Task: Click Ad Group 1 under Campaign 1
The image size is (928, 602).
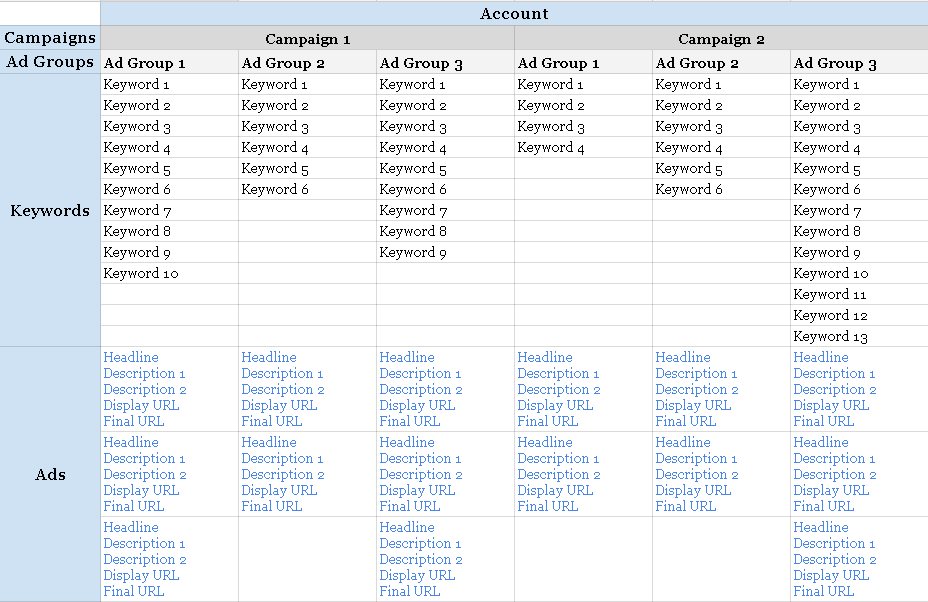Action: coord(145,63)
